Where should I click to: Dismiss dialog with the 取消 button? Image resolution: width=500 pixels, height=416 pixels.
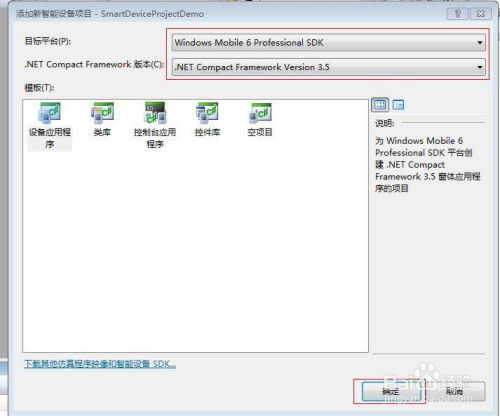coord(455,391)
